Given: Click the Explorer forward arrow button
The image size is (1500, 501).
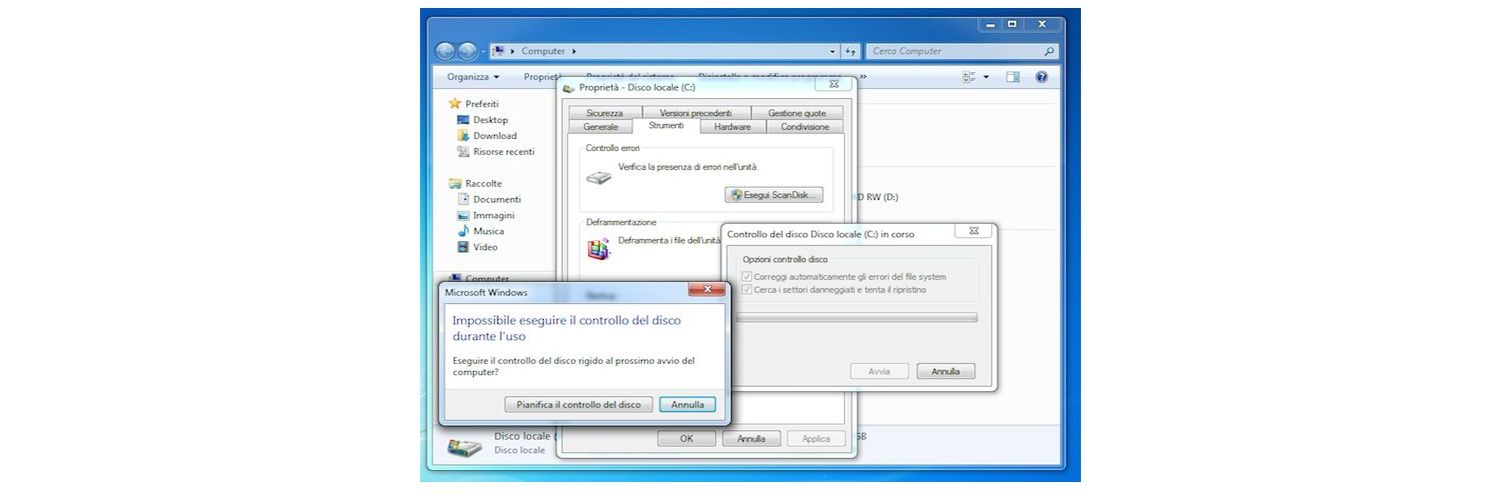Looking at the screenshot, I should pyautogui.click(x=468, y=51).
